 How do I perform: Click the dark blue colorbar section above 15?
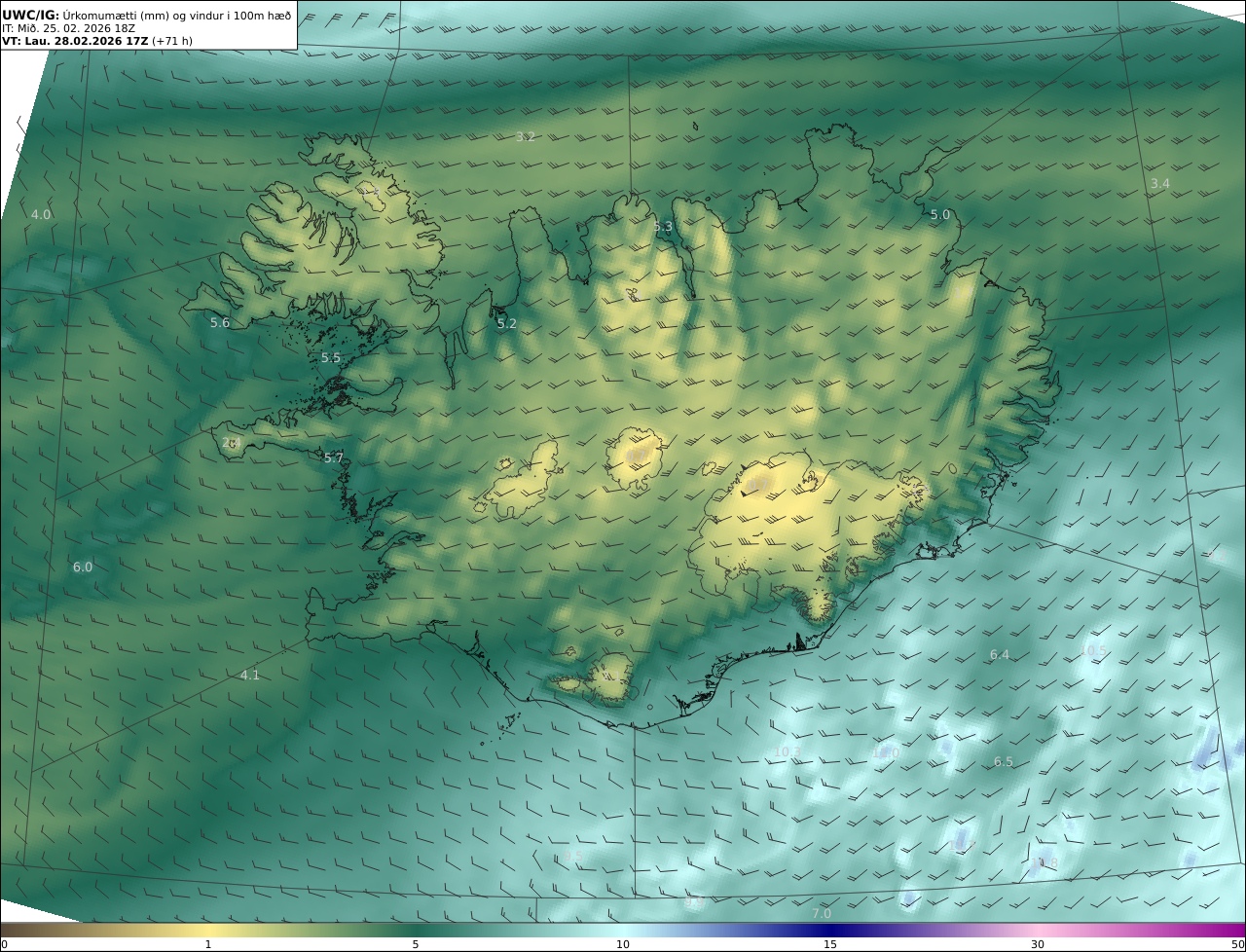tap(830, 930)
